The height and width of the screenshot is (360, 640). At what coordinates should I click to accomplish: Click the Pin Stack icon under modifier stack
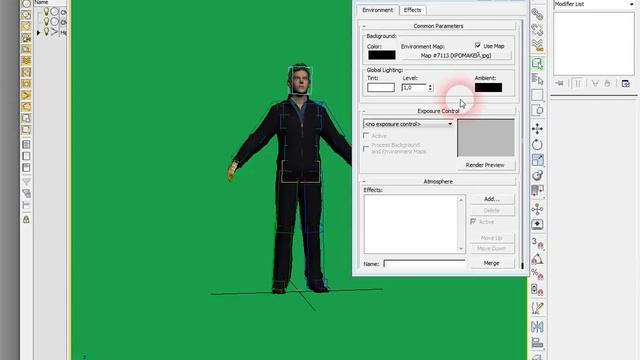point(559,84)
